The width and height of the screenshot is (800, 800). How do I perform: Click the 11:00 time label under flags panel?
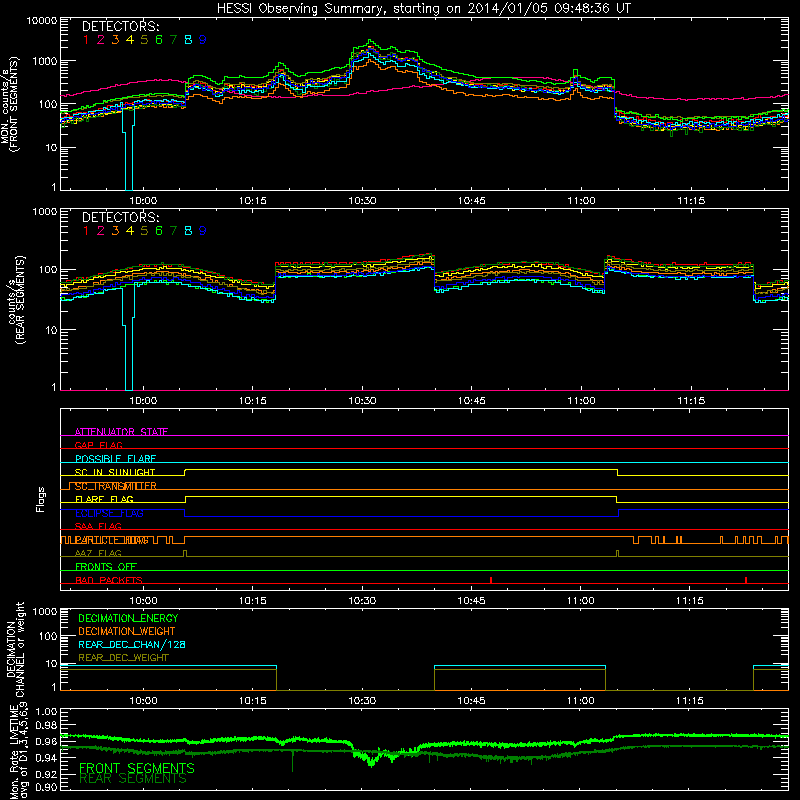click(x=581, y=601)
